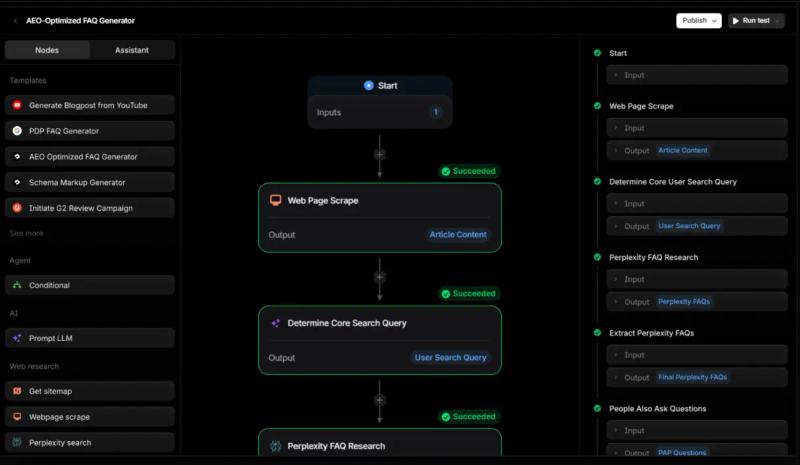Screen dimensions: 800x465
Task: Click the plus connector below Web Page Scrape
Action: click(x=380, y=278)
